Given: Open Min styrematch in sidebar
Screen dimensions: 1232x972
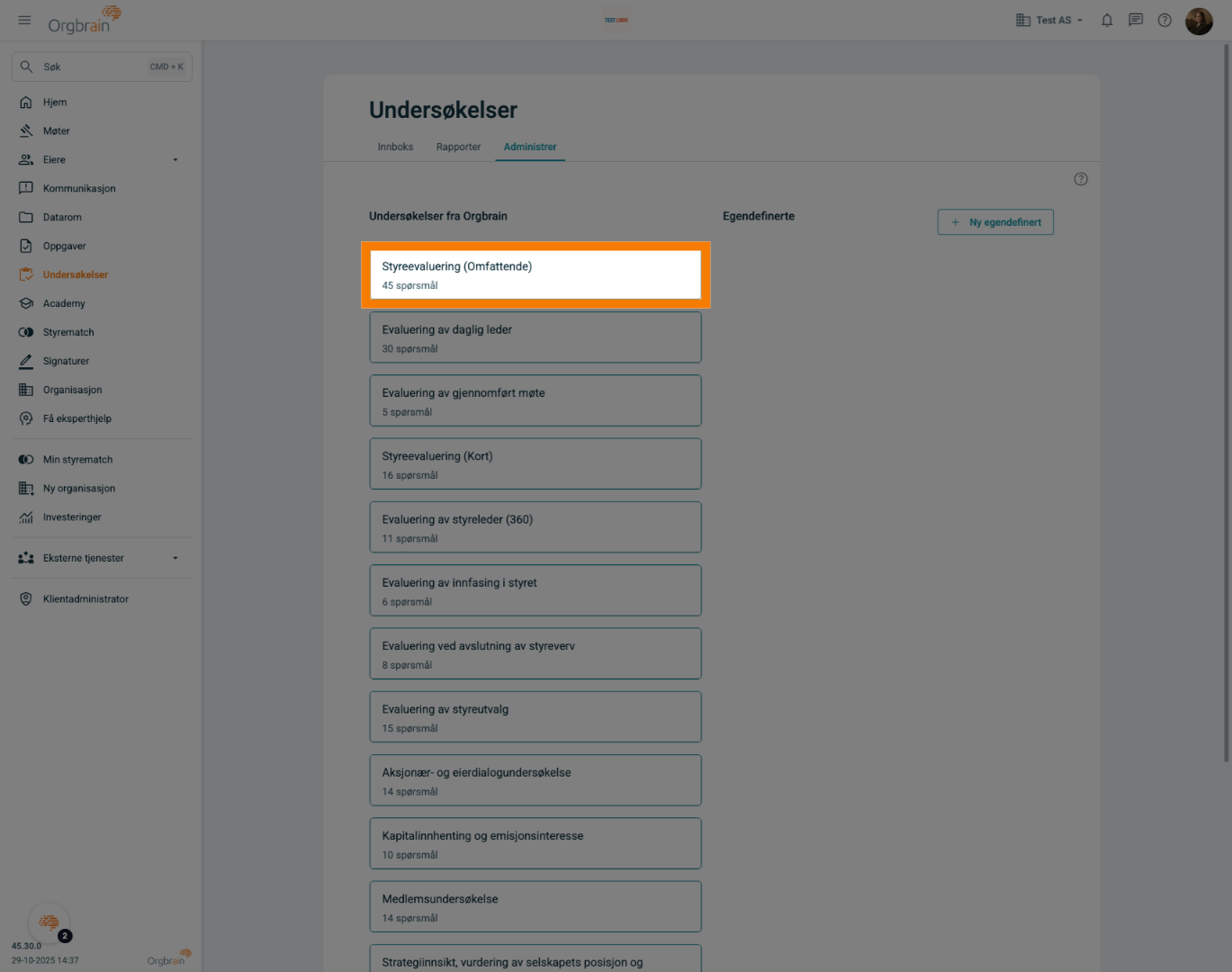Looking at the screenshot, I should tap(77, 460).
